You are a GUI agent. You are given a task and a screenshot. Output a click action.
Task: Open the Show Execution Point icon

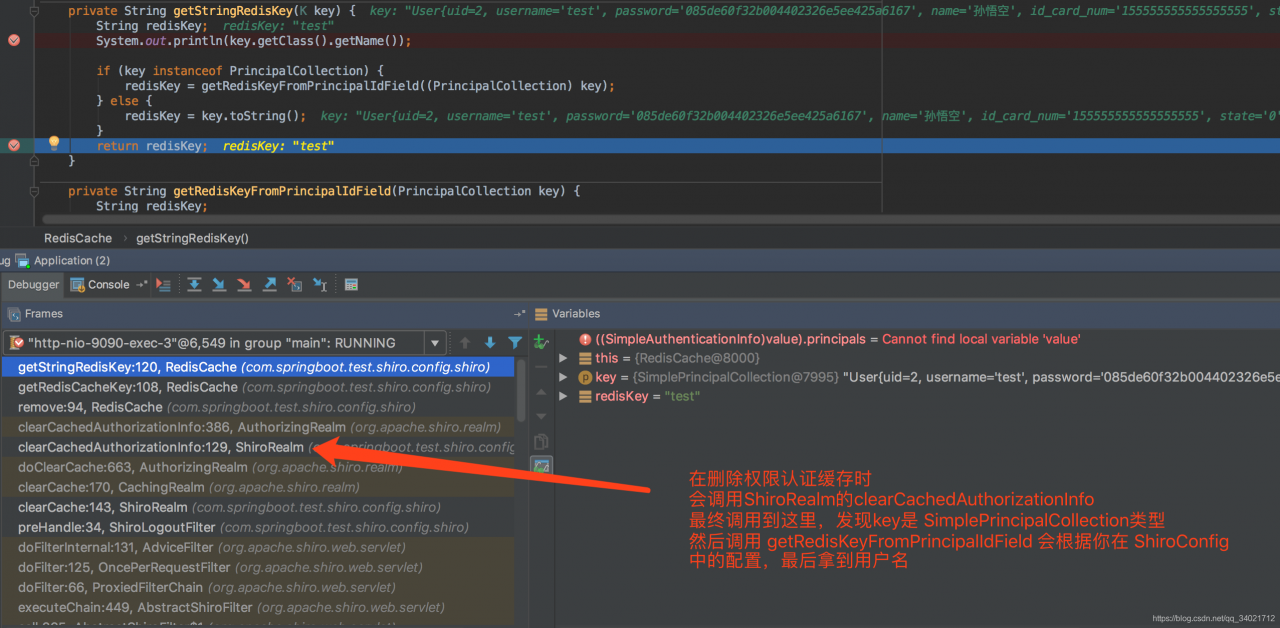coord(164,285)
